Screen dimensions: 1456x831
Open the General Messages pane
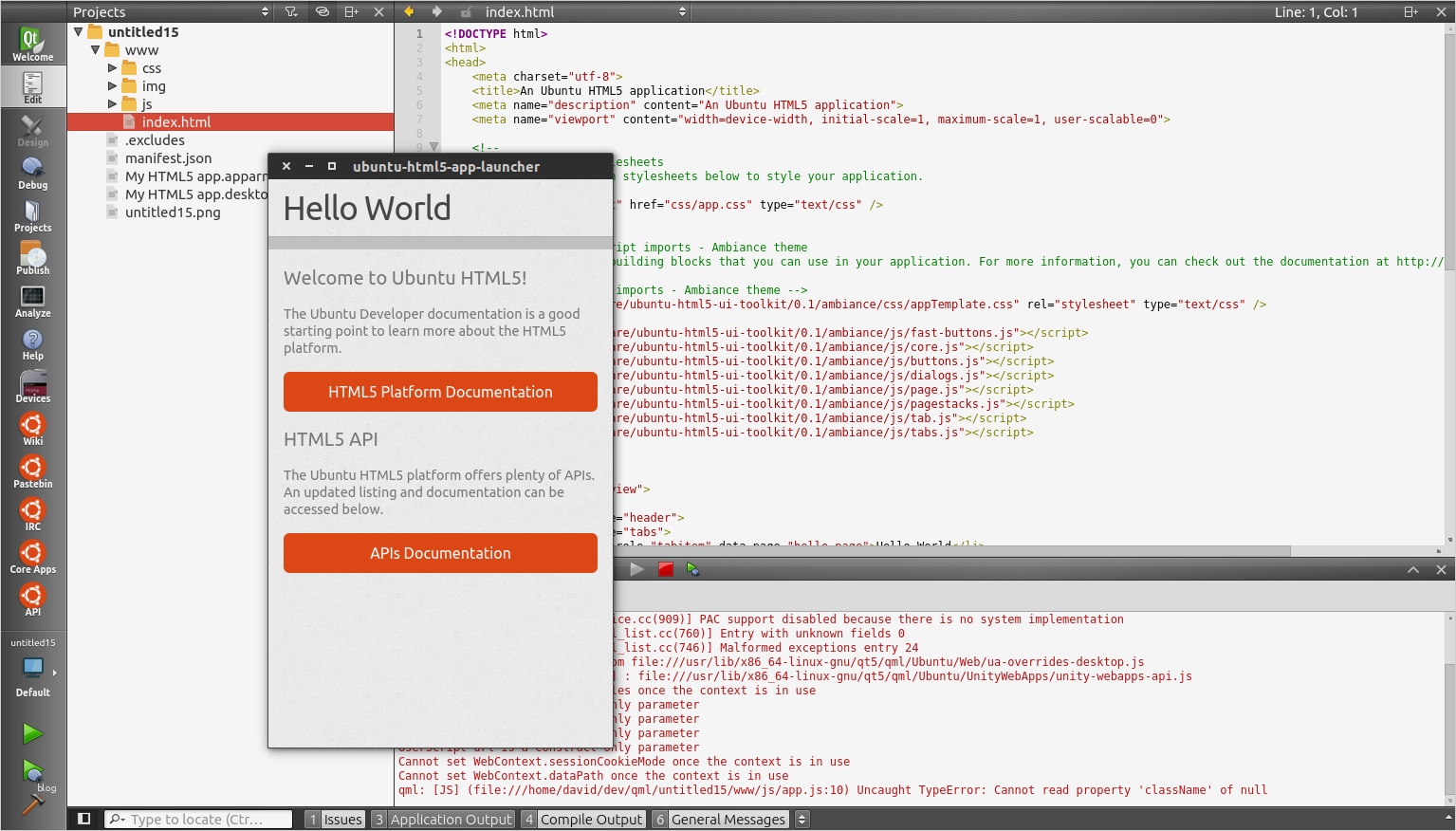(x=720, y=819)
